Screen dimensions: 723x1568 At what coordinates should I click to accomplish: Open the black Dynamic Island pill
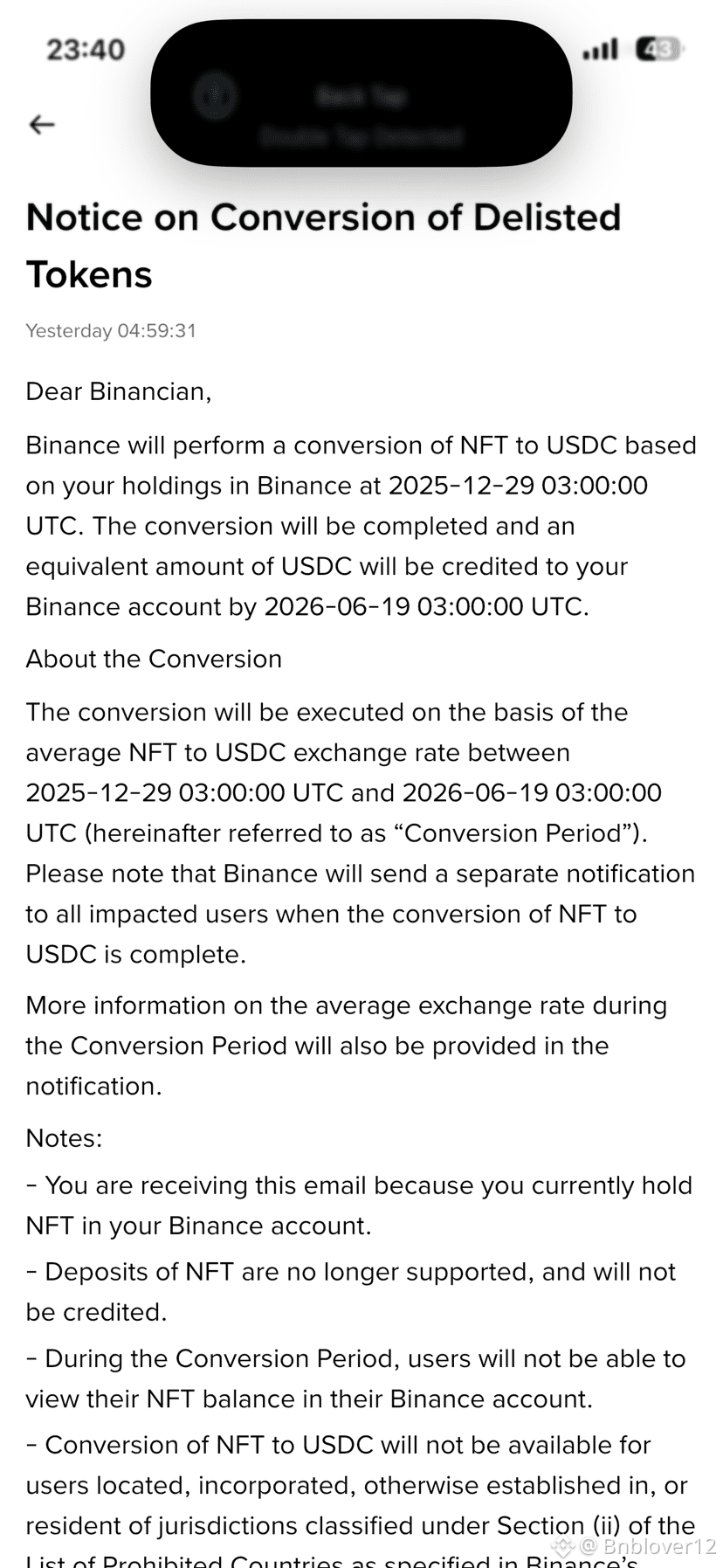click(361, 93)
